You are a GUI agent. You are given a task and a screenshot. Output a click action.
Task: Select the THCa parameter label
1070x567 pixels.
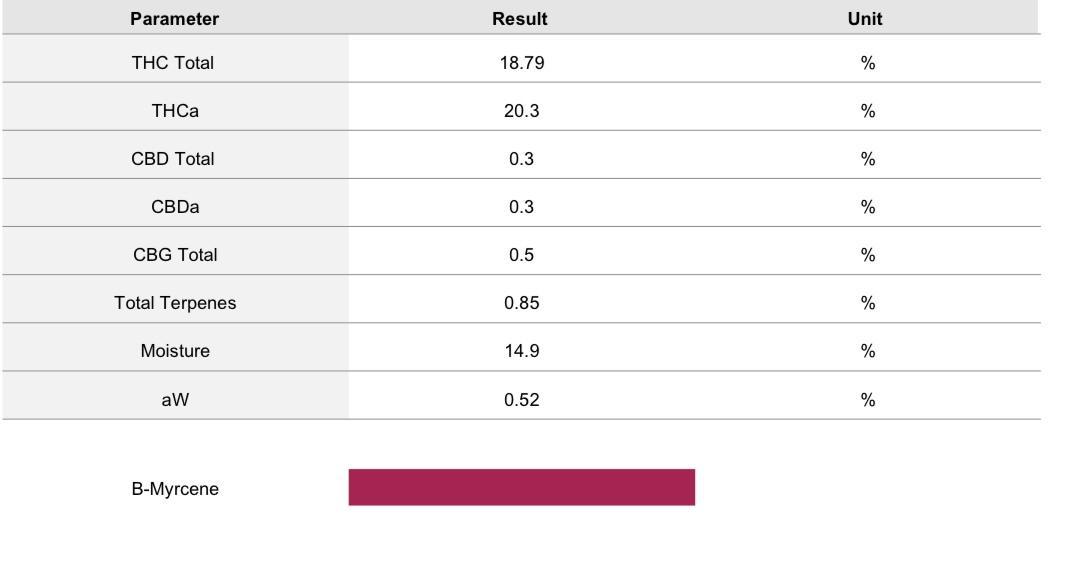click(175, 111)
